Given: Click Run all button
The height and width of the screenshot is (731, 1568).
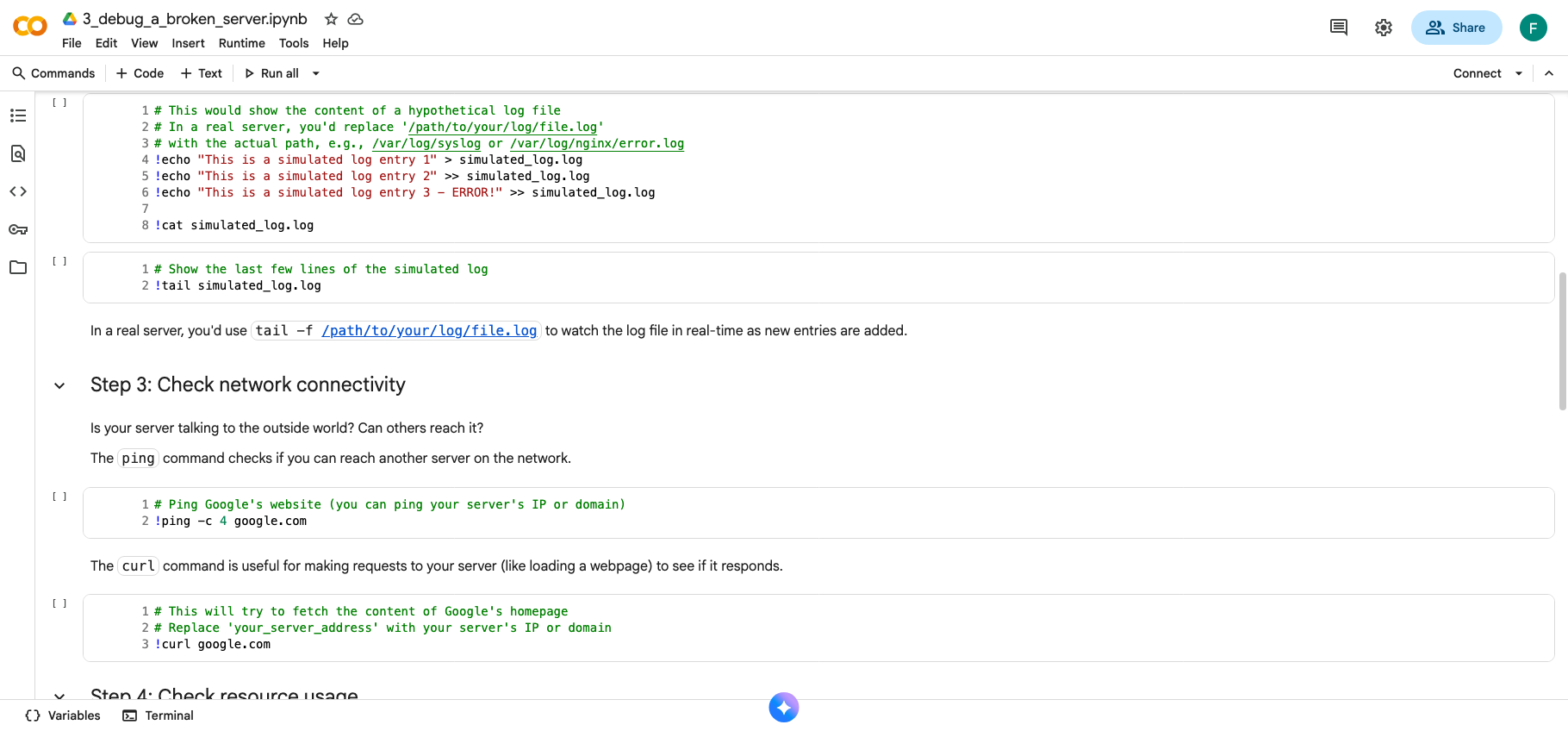Looking at the screenshot, I should (272, 73).
